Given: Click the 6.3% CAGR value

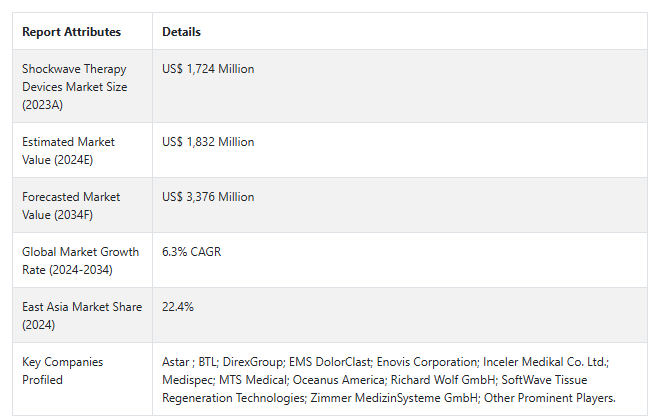Looking at the screenshot, I should coord(192,252).
